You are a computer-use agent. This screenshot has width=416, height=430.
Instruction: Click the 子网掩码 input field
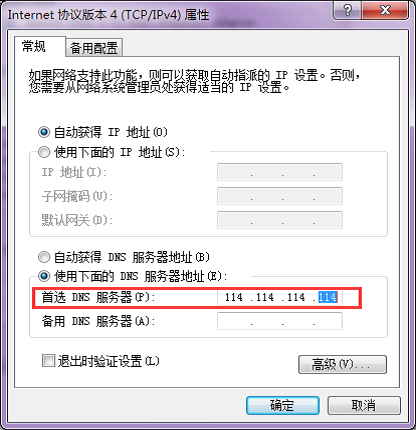click(x=280, y=196)
